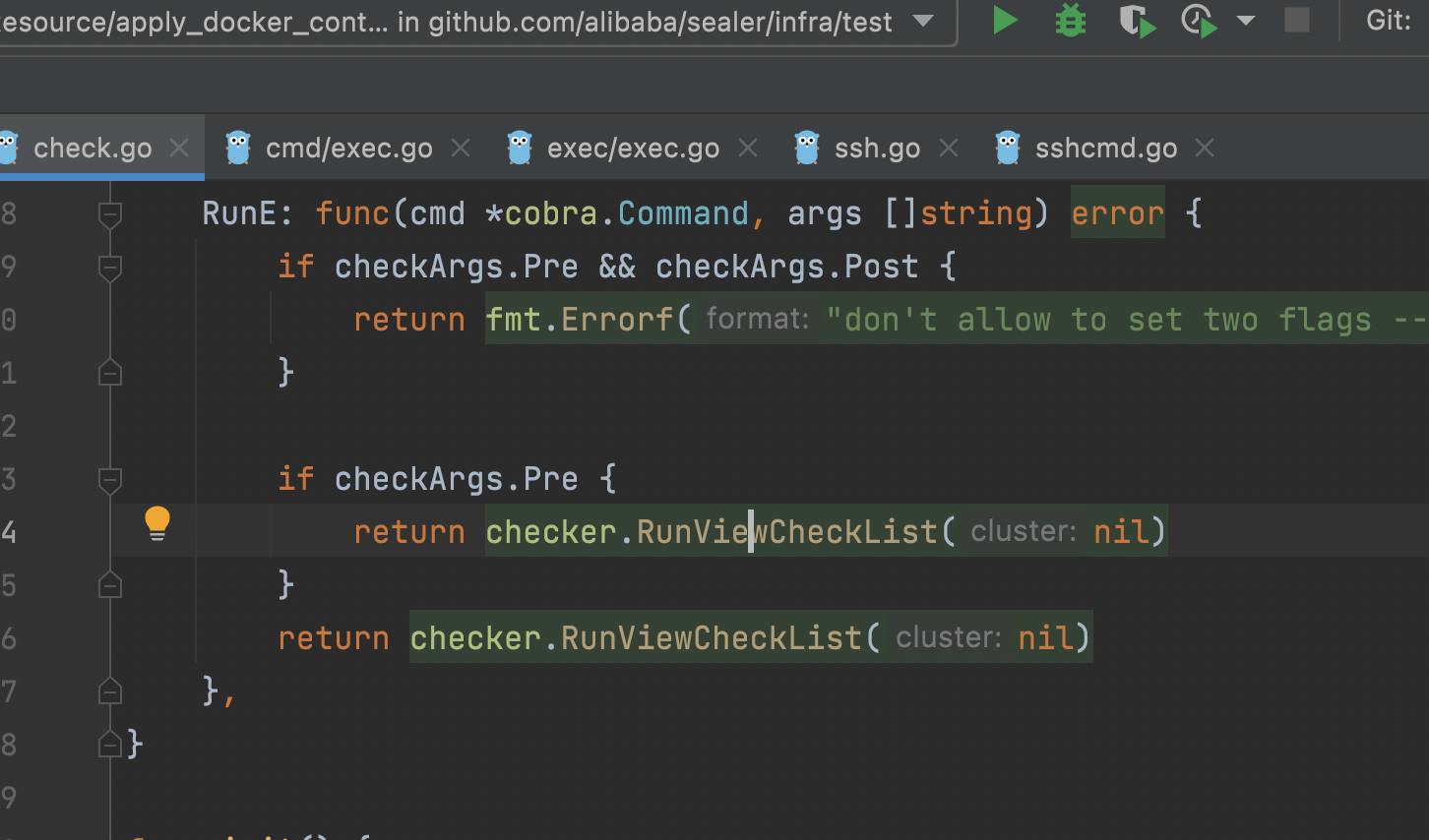Close the cmd/exec.go tab
The height and width of the screenshot is (840, 1429).
[461, 149]
